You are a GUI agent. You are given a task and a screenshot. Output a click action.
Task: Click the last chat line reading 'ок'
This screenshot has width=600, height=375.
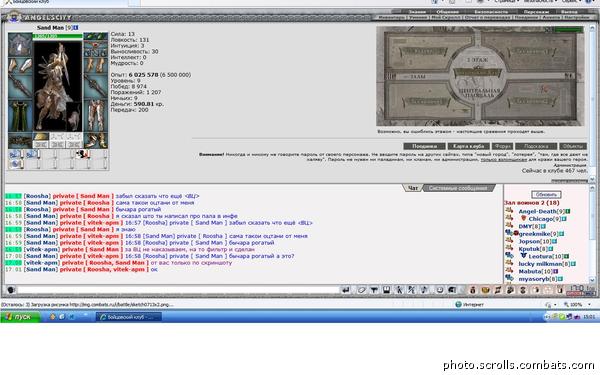coord(154,269)
